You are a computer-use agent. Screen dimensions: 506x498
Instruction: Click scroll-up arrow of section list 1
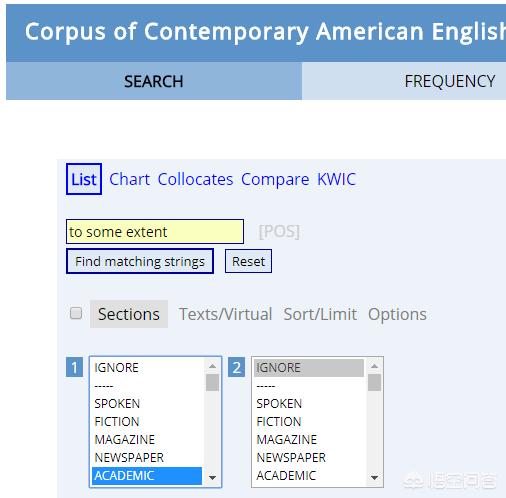point(212,366)
